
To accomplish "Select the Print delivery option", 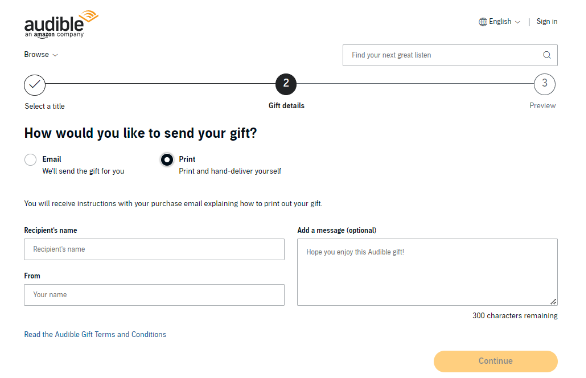I will coord(167,160).
